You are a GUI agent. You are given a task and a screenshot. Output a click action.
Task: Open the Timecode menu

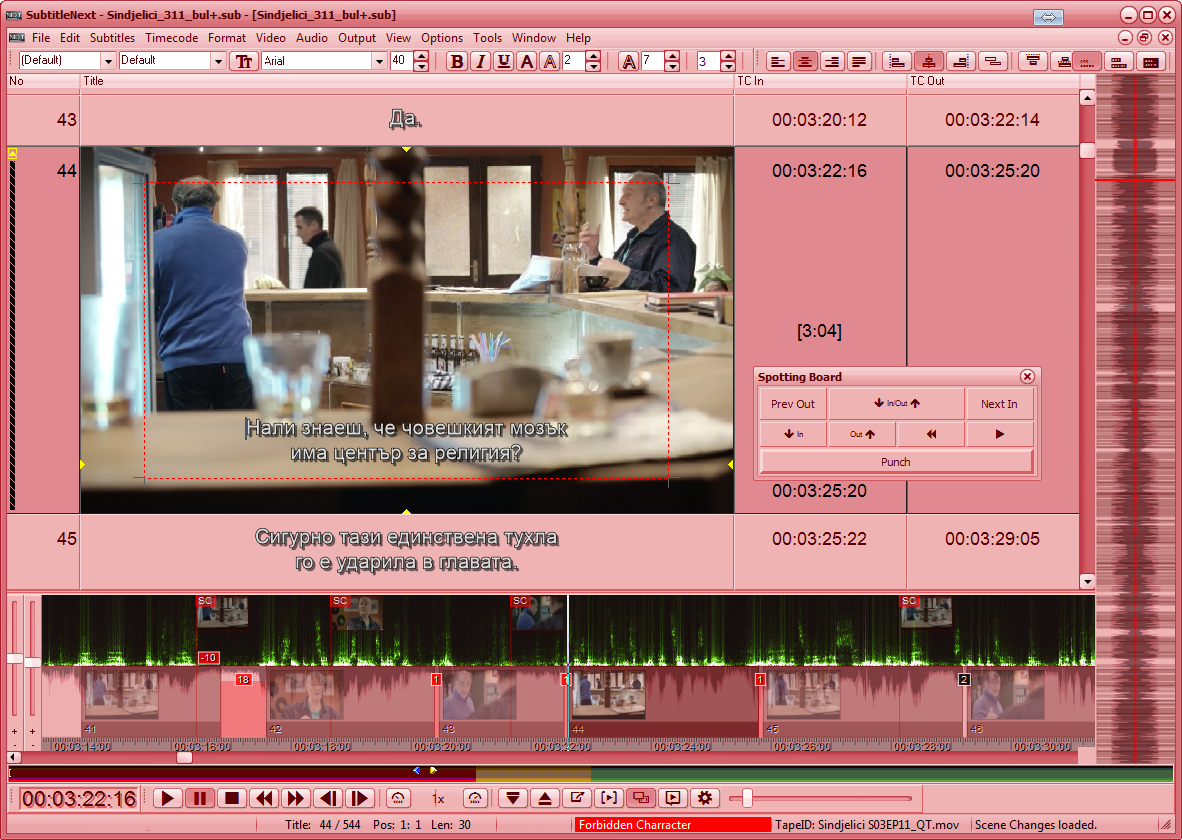coord(172,38)
